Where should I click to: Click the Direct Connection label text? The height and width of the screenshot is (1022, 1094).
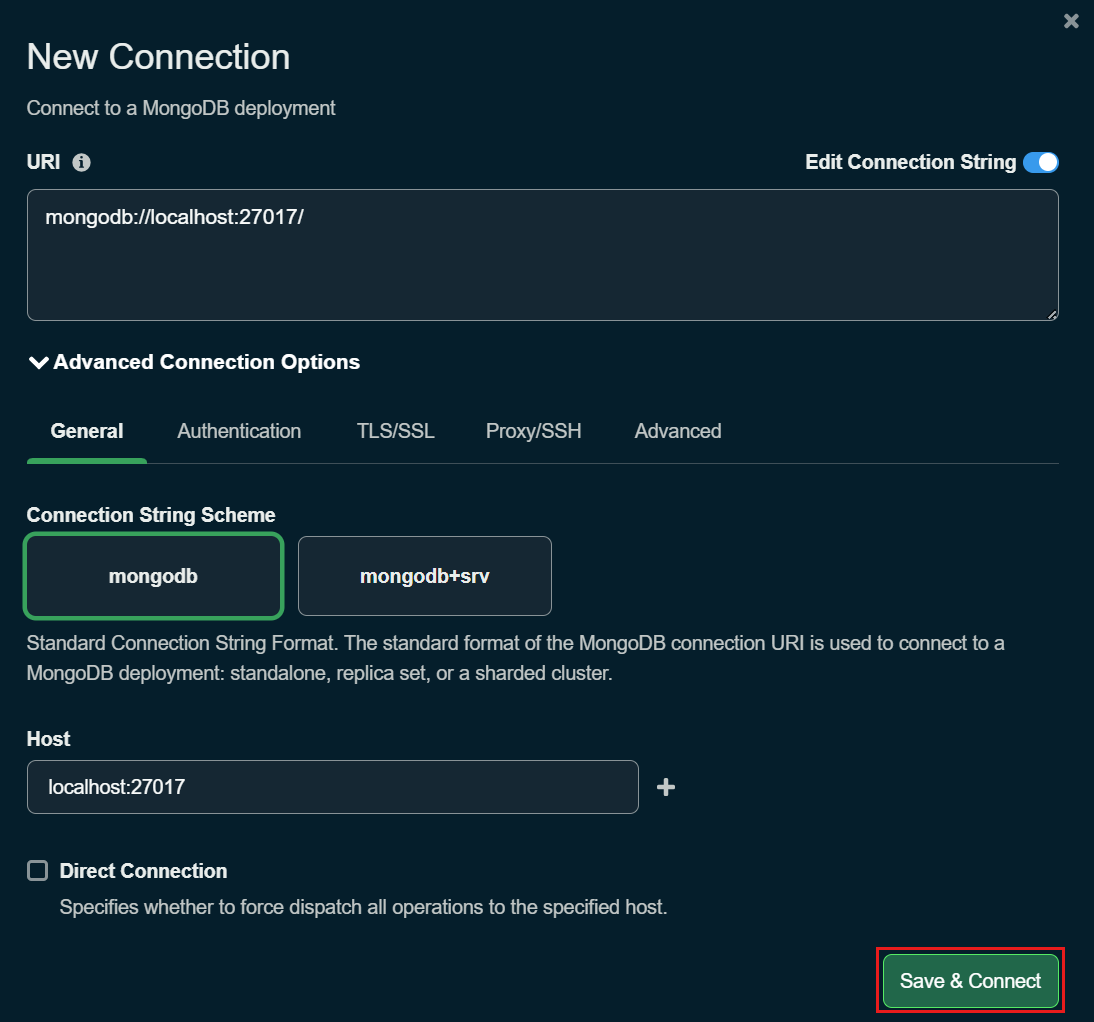point(142,870)
